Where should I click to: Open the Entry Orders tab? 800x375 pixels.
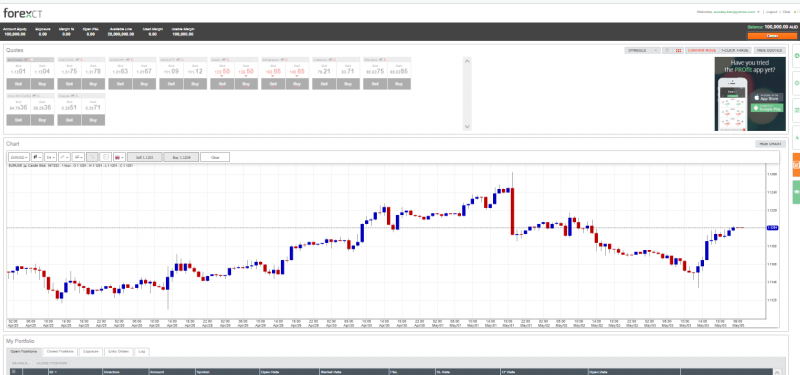coord(118,352)
